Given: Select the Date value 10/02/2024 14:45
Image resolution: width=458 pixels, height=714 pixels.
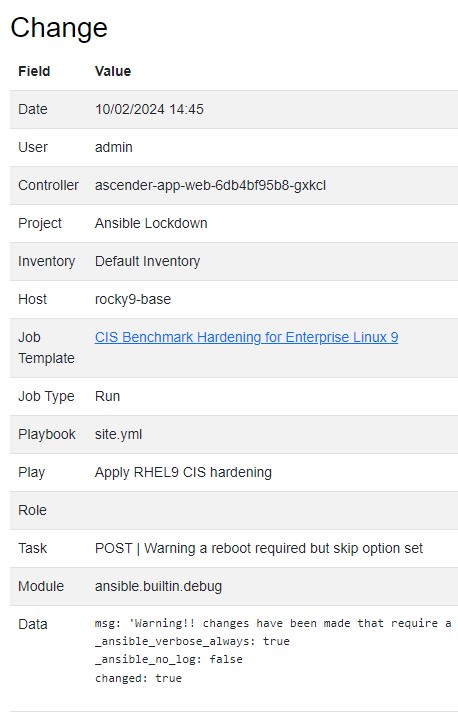Looking at the screenshot, I should click(149, 109).
